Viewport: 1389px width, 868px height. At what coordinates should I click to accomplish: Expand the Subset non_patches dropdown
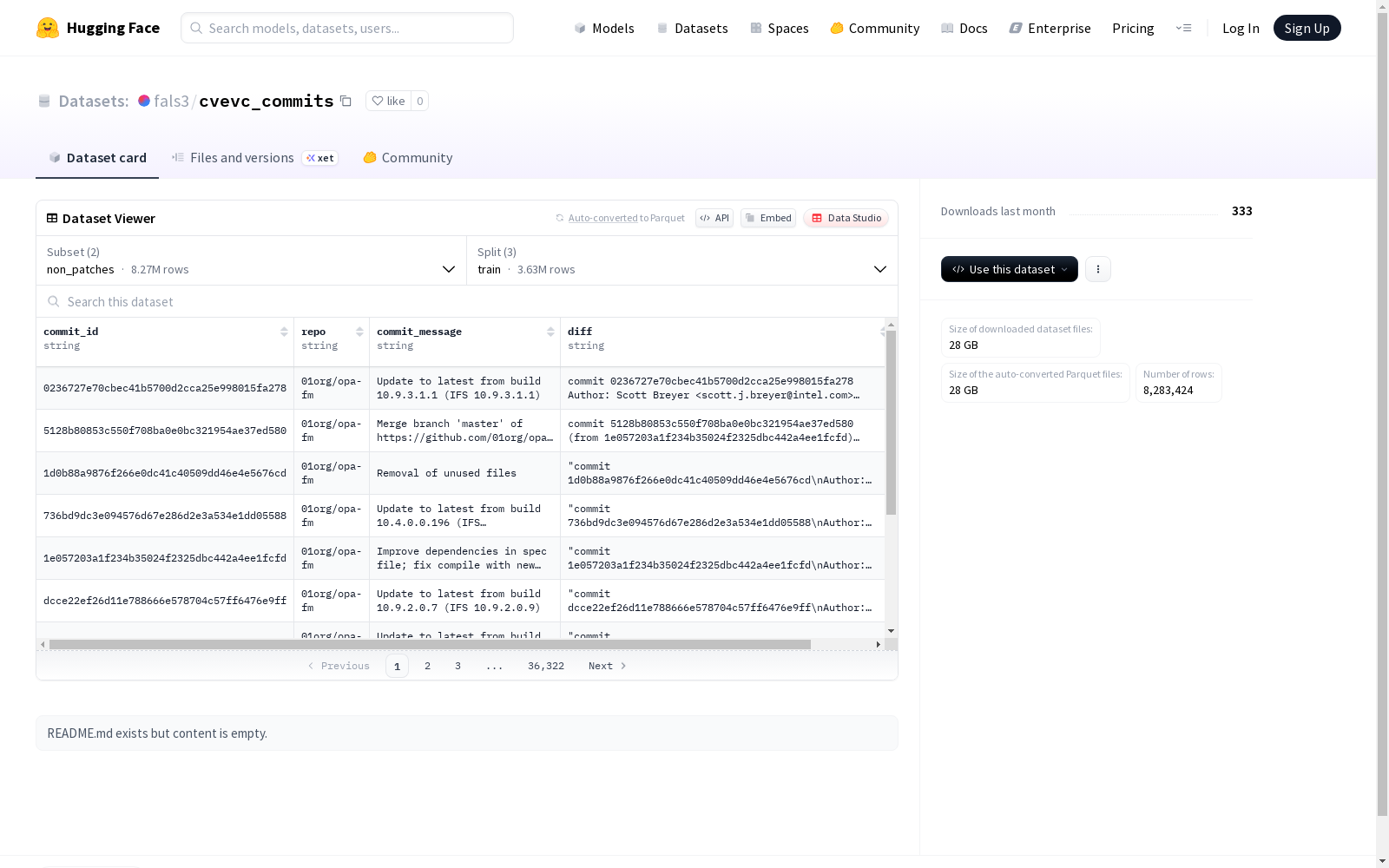[252, 260]
